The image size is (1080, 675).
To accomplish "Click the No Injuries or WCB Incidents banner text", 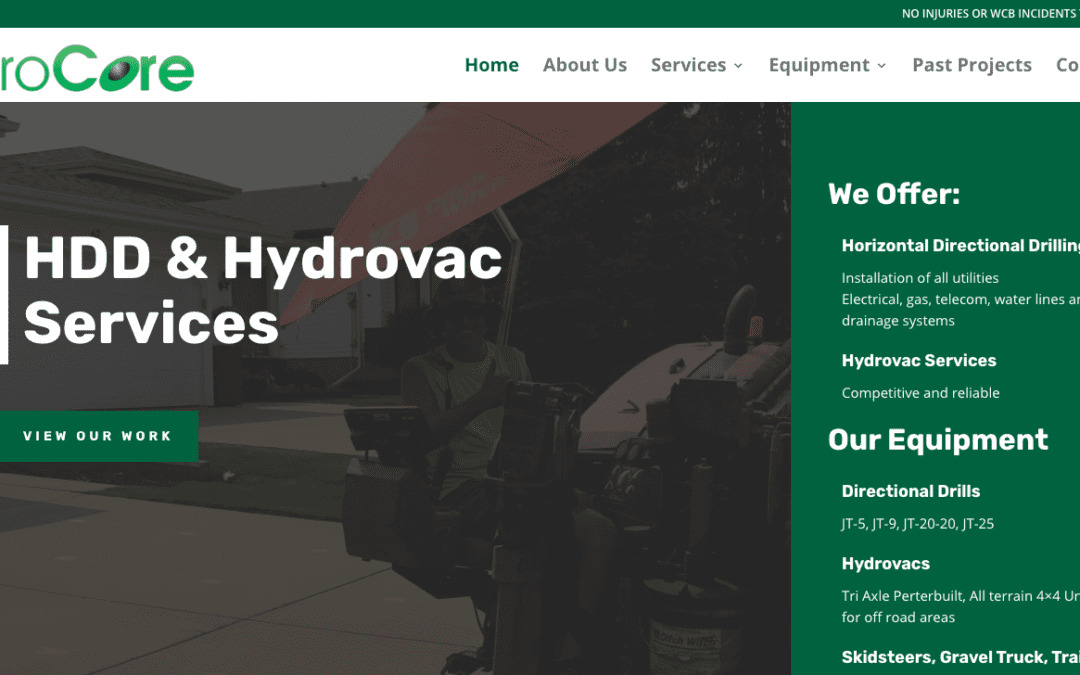I will (989, 14).
